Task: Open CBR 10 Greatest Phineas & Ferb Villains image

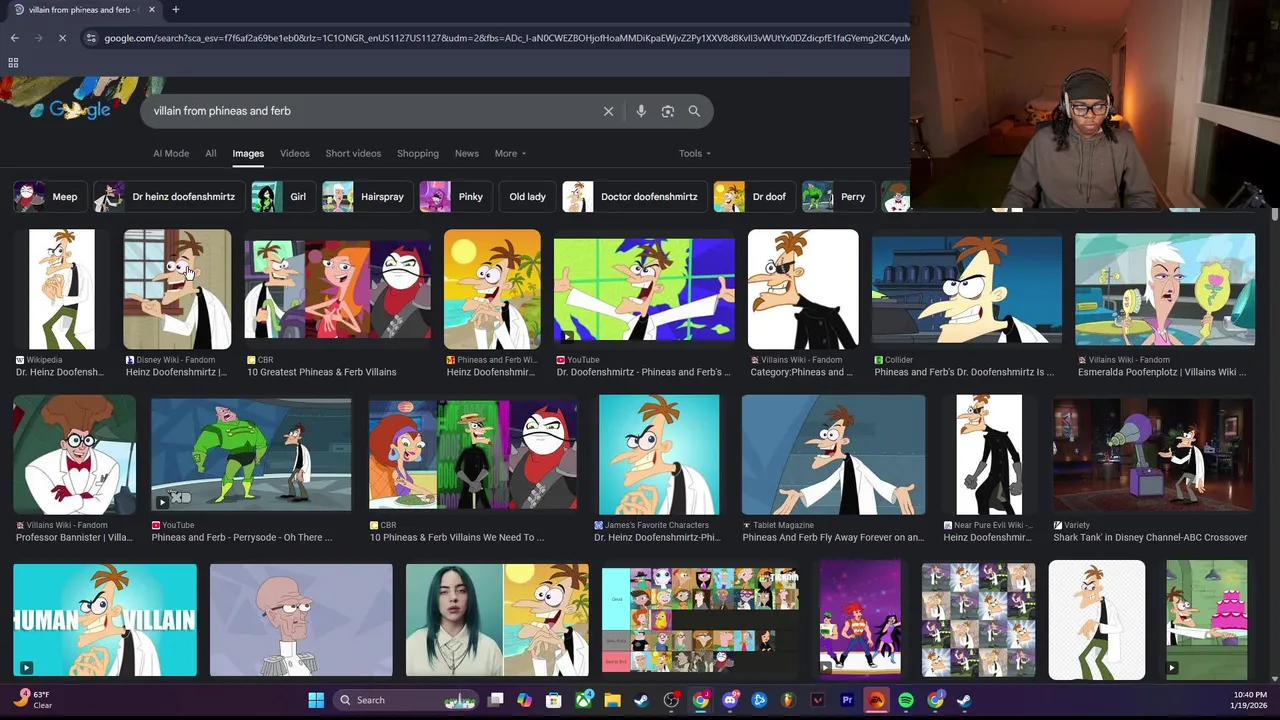Action: 338,289
